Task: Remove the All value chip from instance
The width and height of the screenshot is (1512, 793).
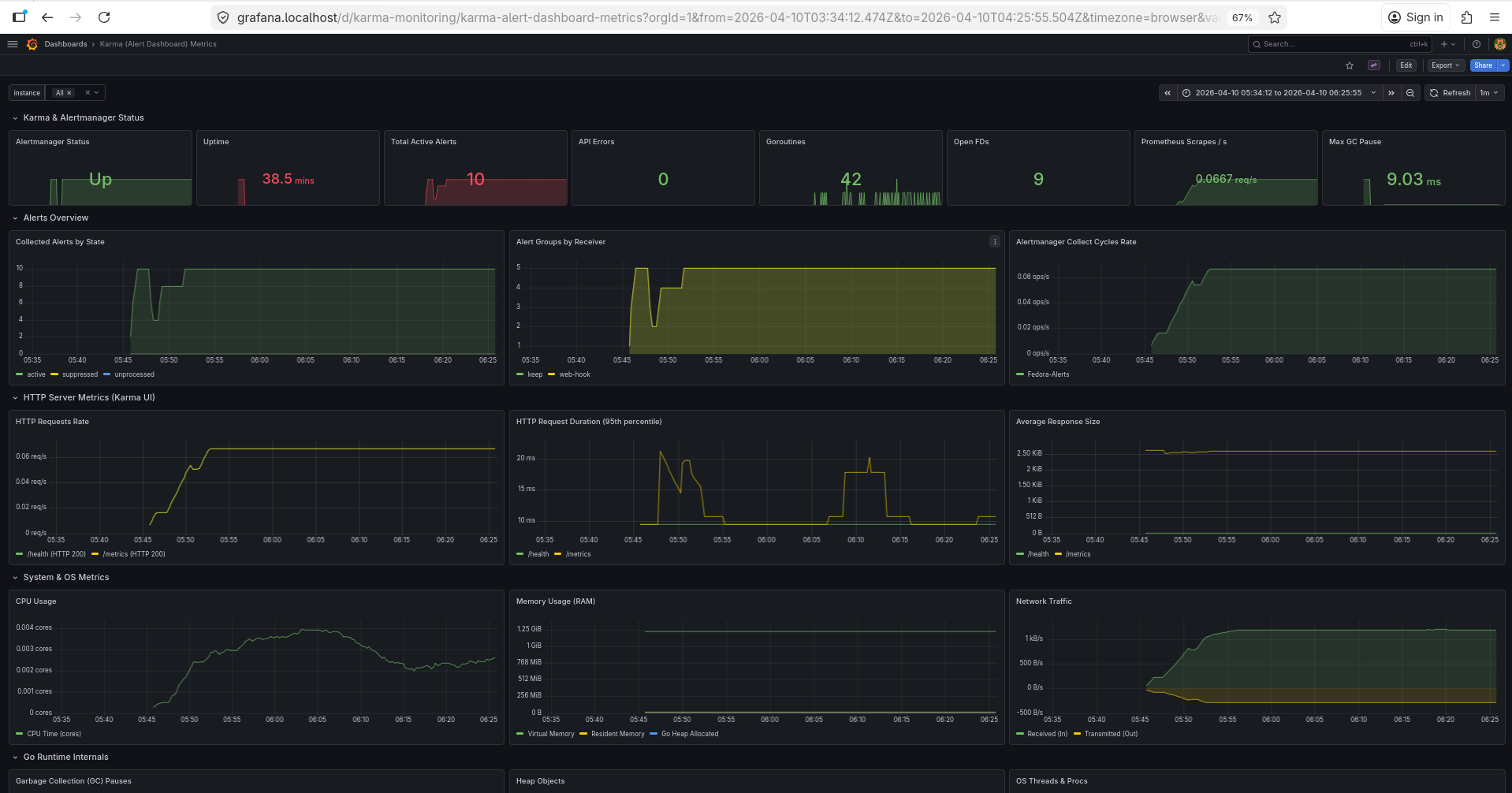Action: pos(69,93)
